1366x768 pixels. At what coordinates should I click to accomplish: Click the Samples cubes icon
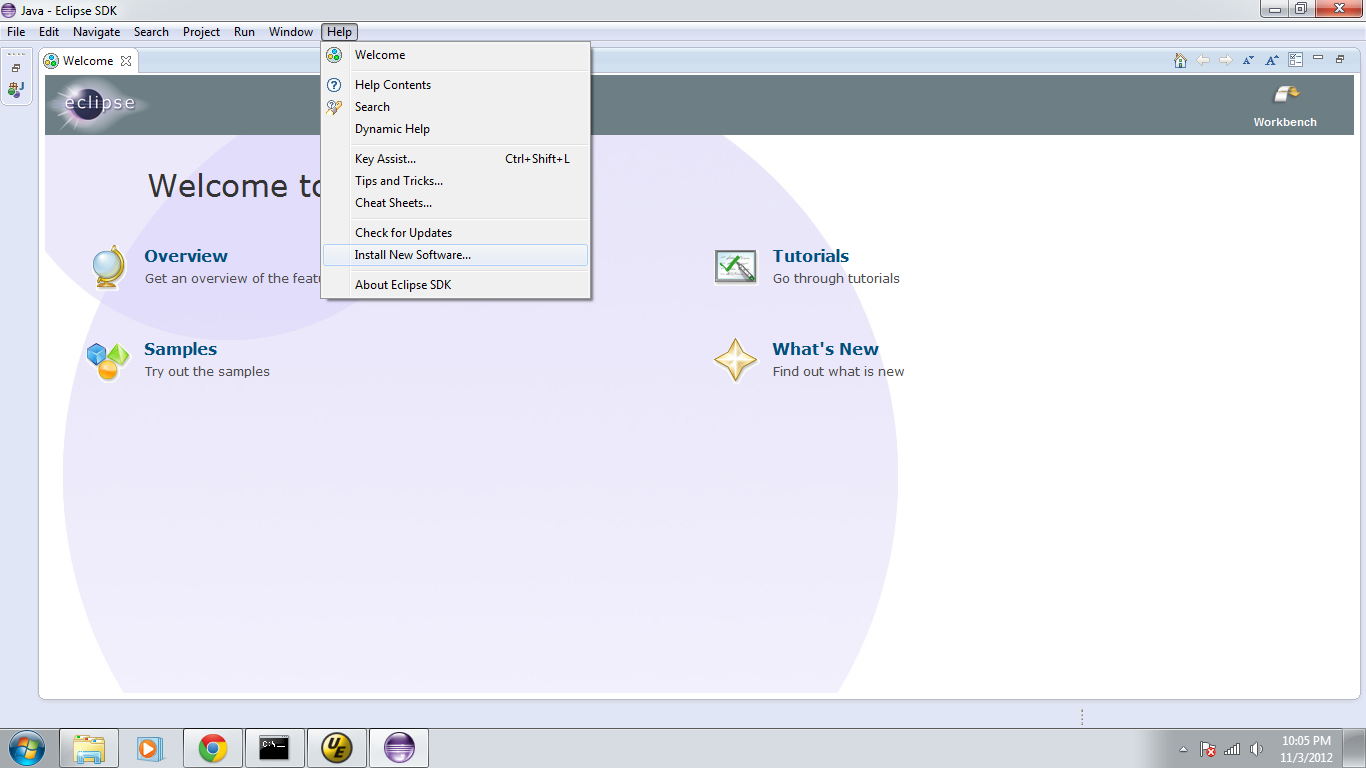click(x=106, y=358)
